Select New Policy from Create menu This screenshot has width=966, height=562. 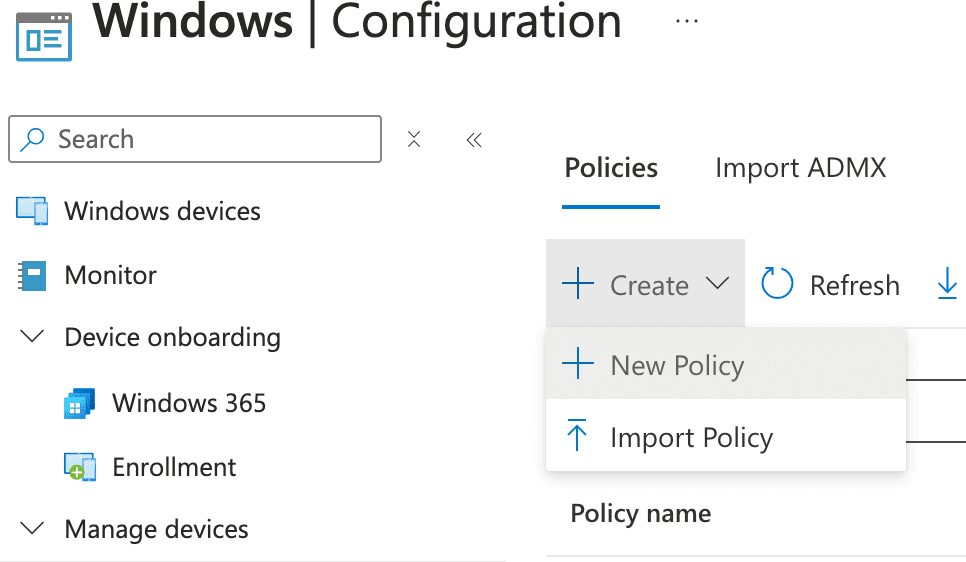pos(677,366)
